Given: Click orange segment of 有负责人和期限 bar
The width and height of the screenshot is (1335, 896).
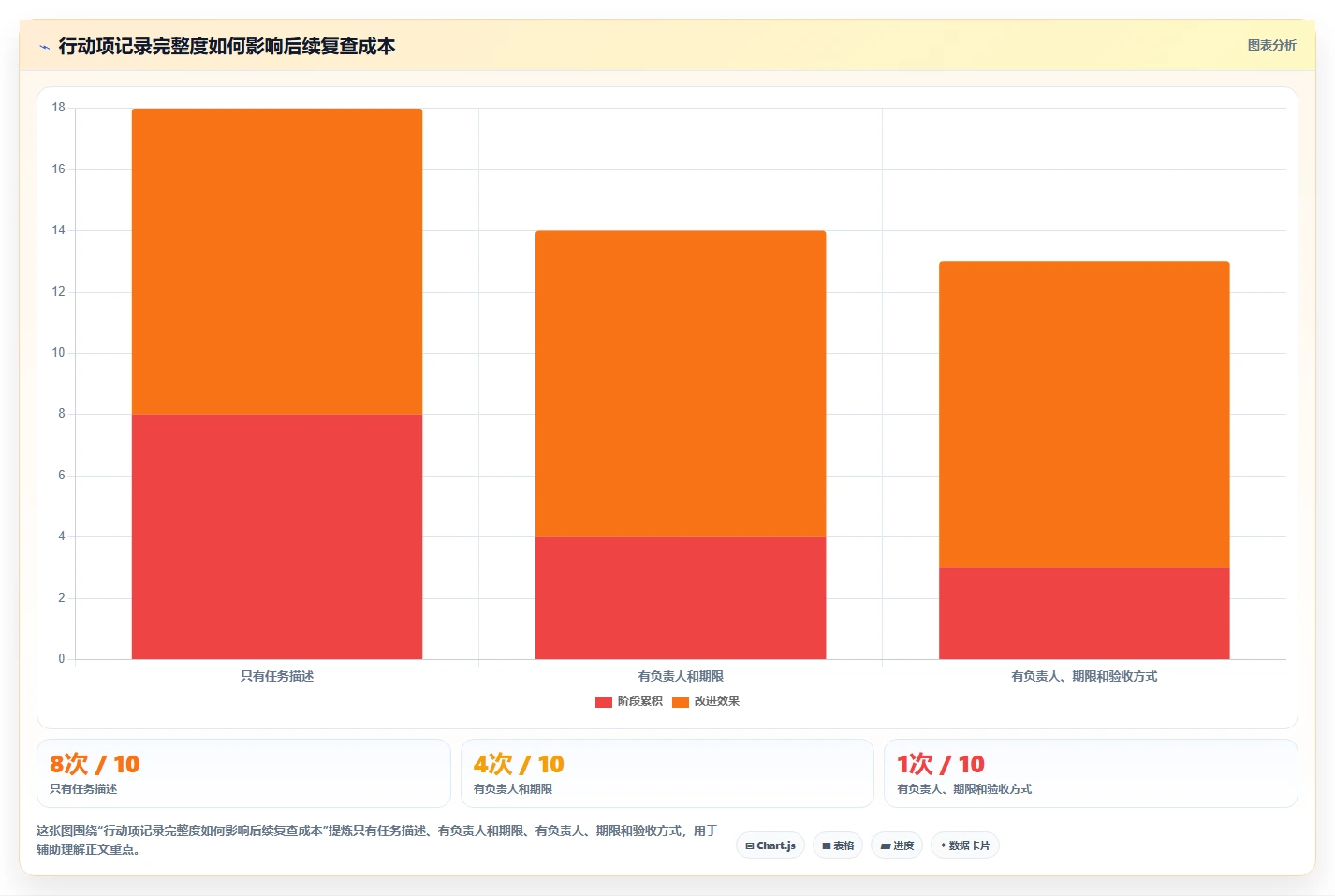Looking at the screenshot, I should tap(681, 384).
